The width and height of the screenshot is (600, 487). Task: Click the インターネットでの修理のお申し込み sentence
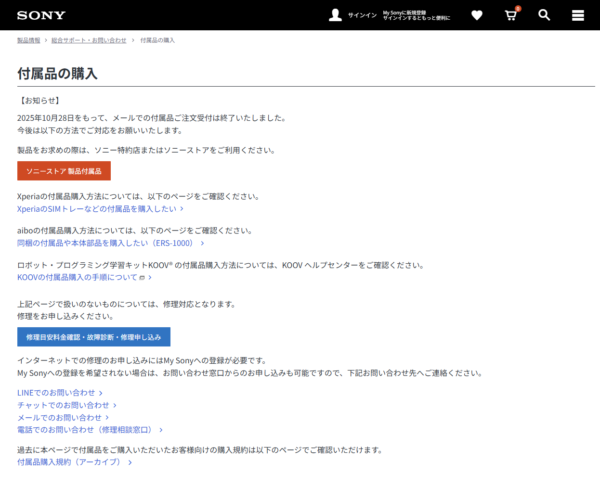(x=142, y=360)
